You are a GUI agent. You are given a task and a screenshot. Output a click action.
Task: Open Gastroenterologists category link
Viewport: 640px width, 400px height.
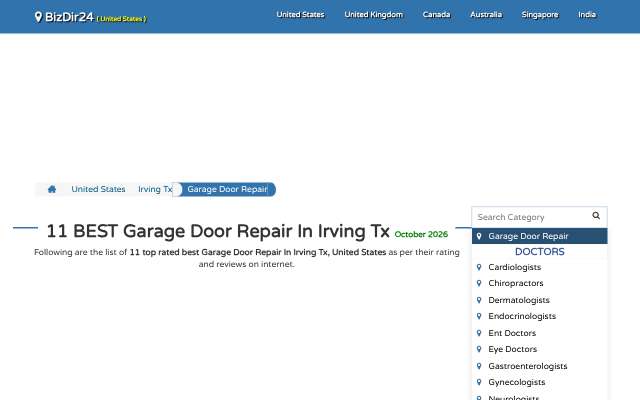tap(528, 366)
